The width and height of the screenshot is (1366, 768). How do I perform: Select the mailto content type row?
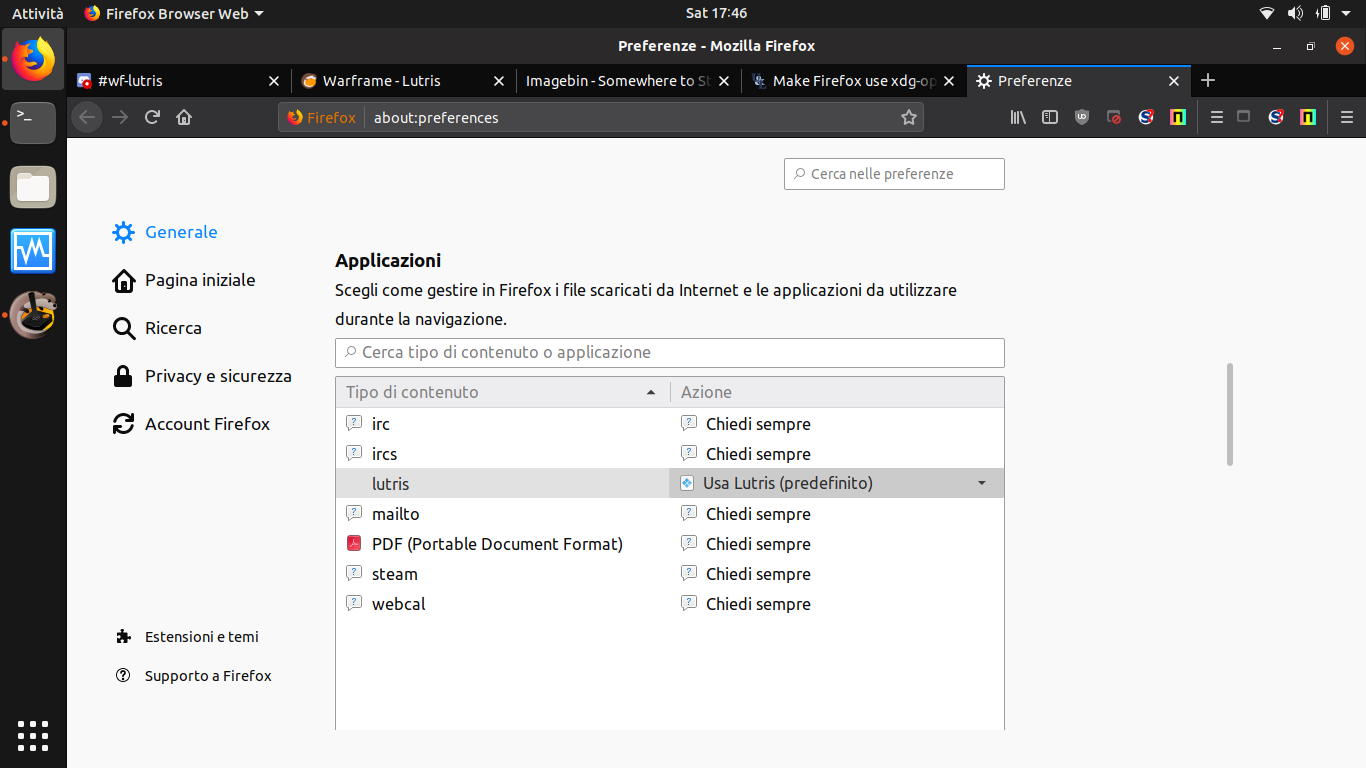coord(503,514)
